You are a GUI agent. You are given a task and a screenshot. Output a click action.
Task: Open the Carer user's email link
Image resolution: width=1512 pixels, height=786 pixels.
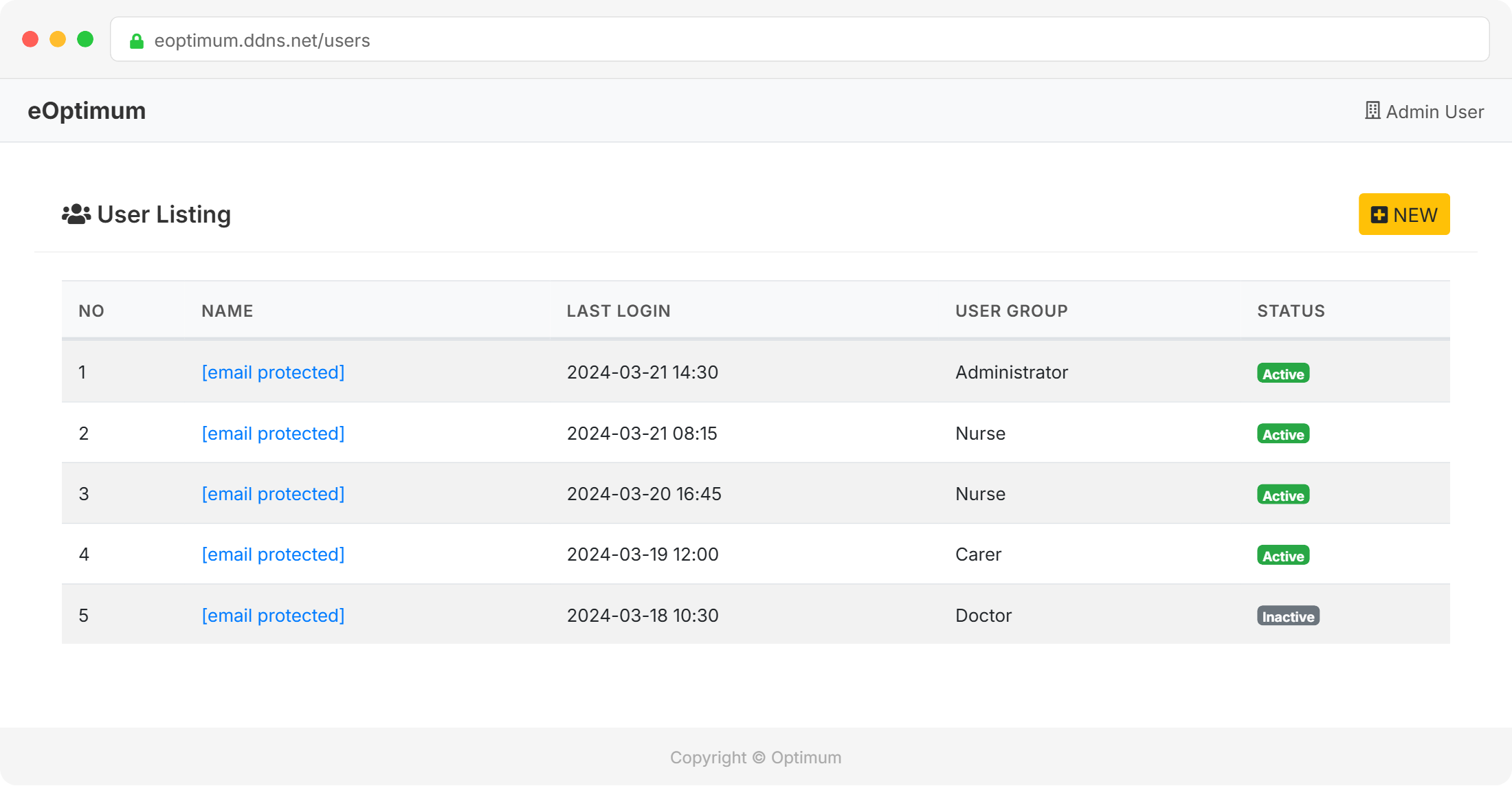[273, 554]
